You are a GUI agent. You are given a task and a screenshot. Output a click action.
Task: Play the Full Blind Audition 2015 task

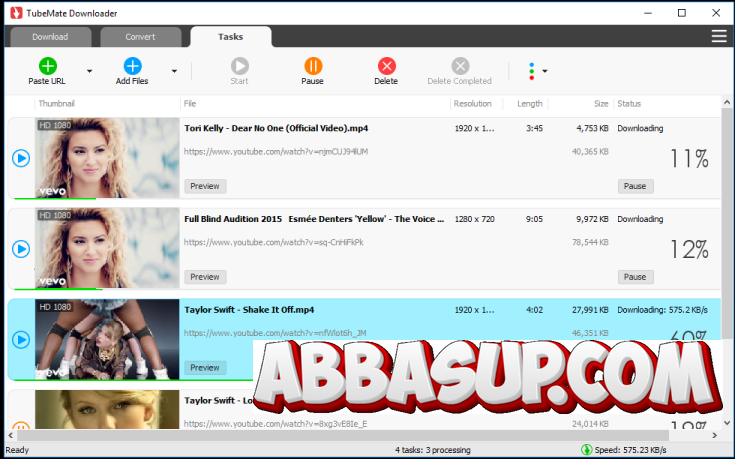coord(21,248)
